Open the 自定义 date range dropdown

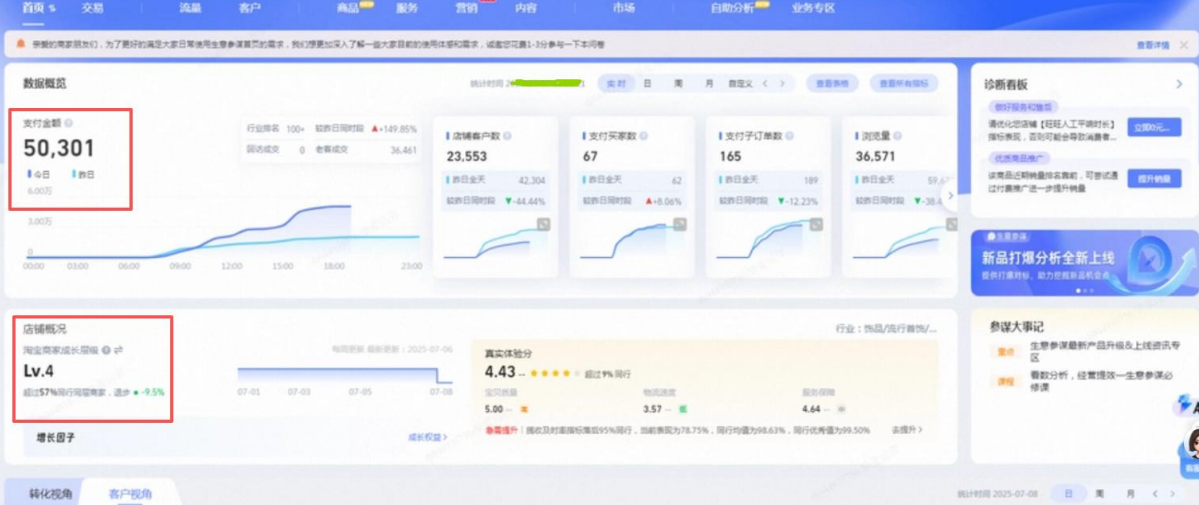[742, 84]
